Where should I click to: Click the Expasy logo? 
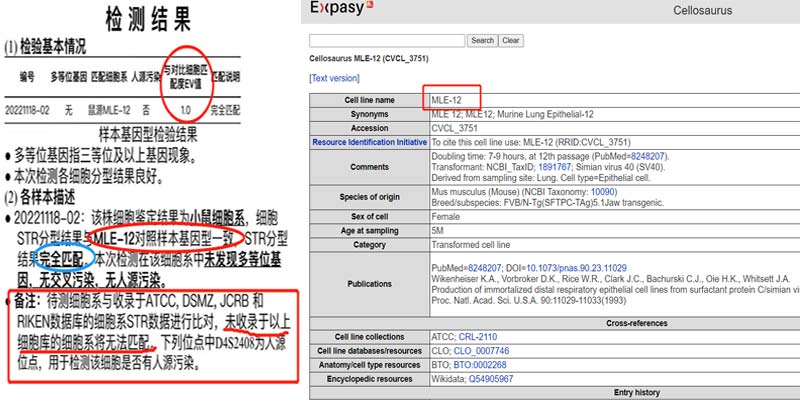(341, 8)
